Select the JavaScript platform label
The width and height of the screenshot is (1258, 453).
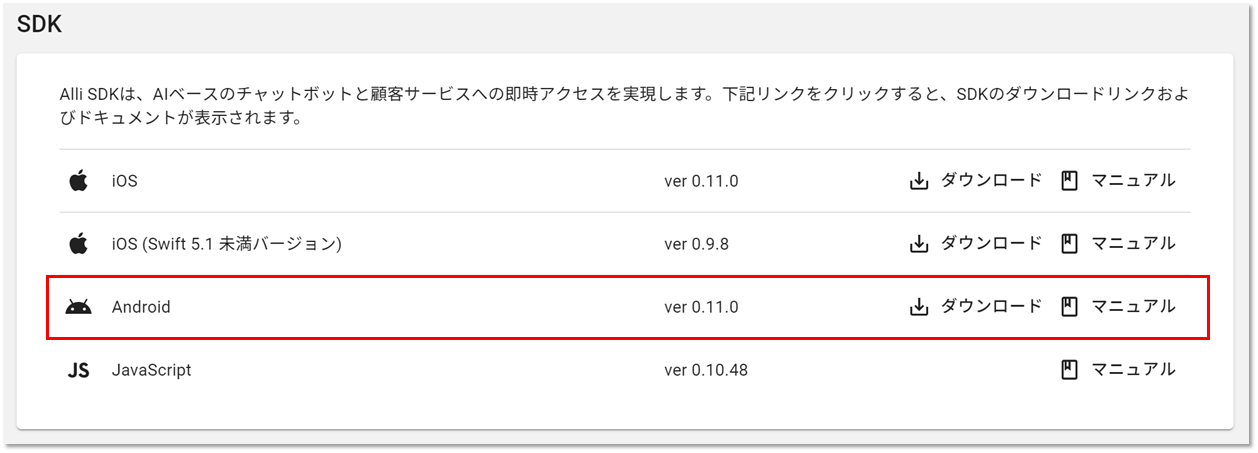click(151, 370)
